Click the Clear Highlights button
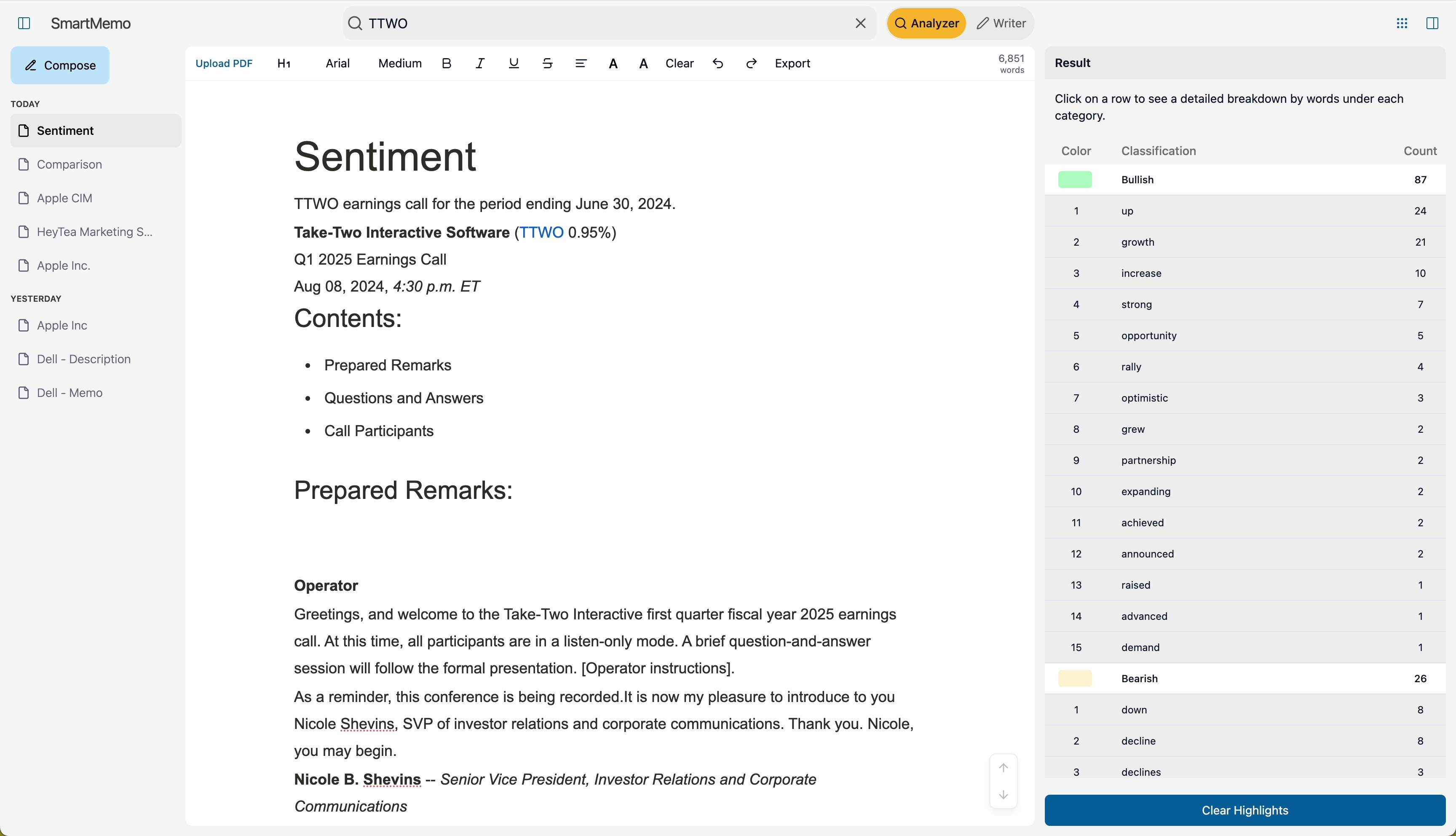 click(1244, 809)
